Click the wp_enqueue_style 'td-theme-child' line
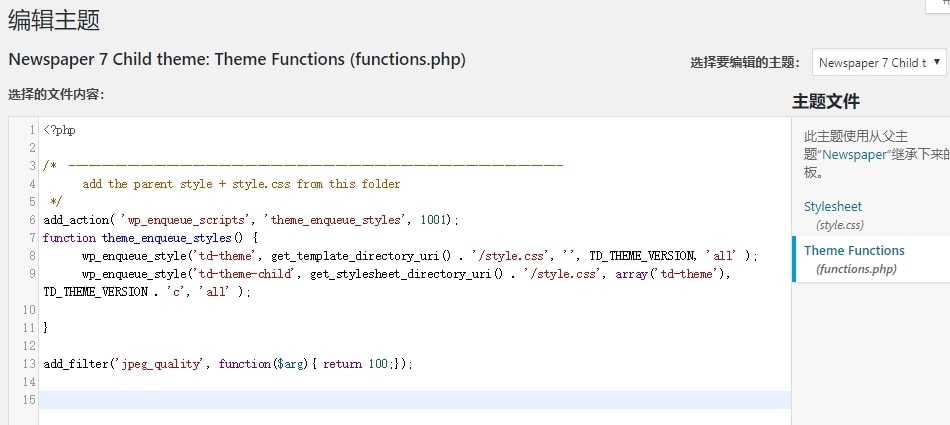Screen dimensions: 950x425 point(400,274)
